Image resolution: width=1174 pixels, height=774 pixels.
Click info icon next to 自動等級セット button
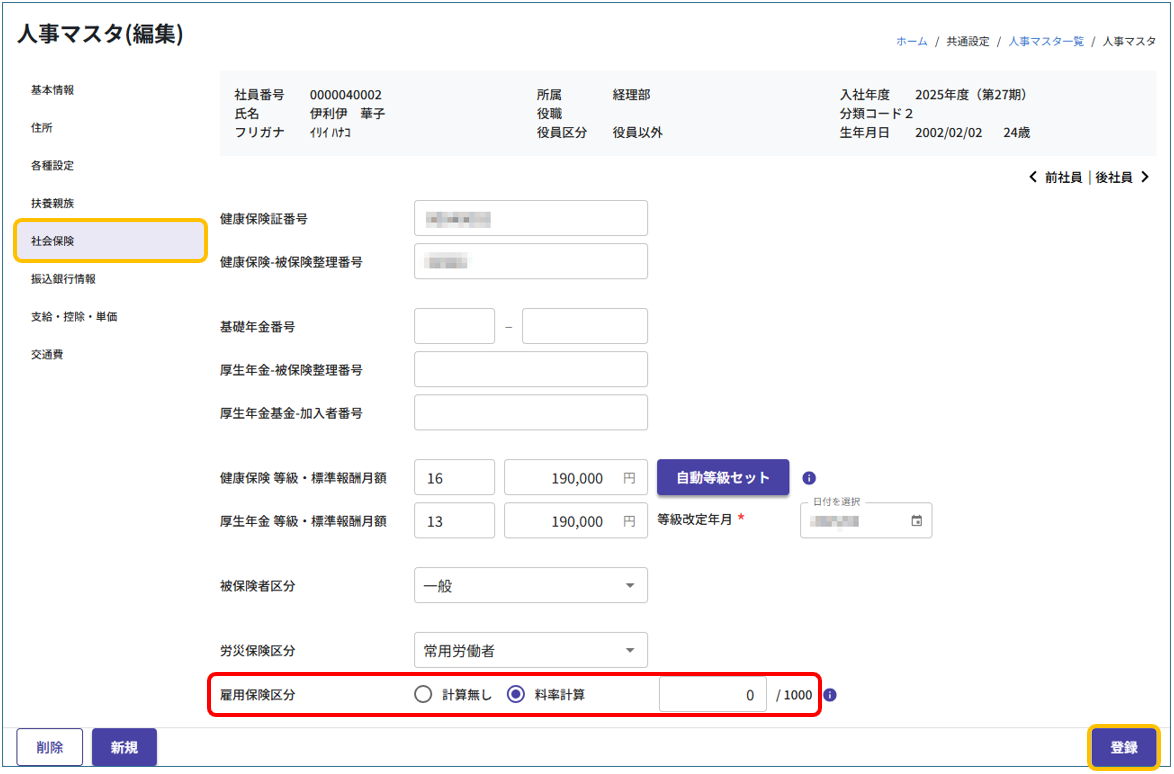pos(809,478)
